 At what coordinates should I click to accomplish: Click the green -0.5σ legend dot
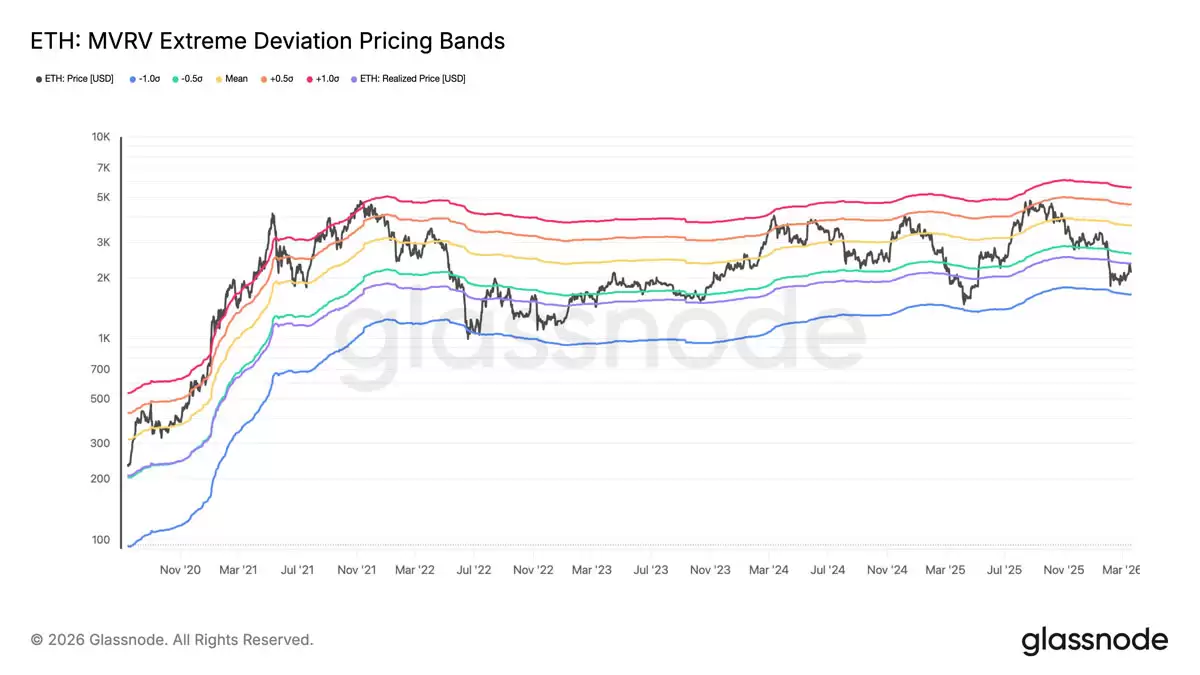pyautogui.click(x=176, y=79)
